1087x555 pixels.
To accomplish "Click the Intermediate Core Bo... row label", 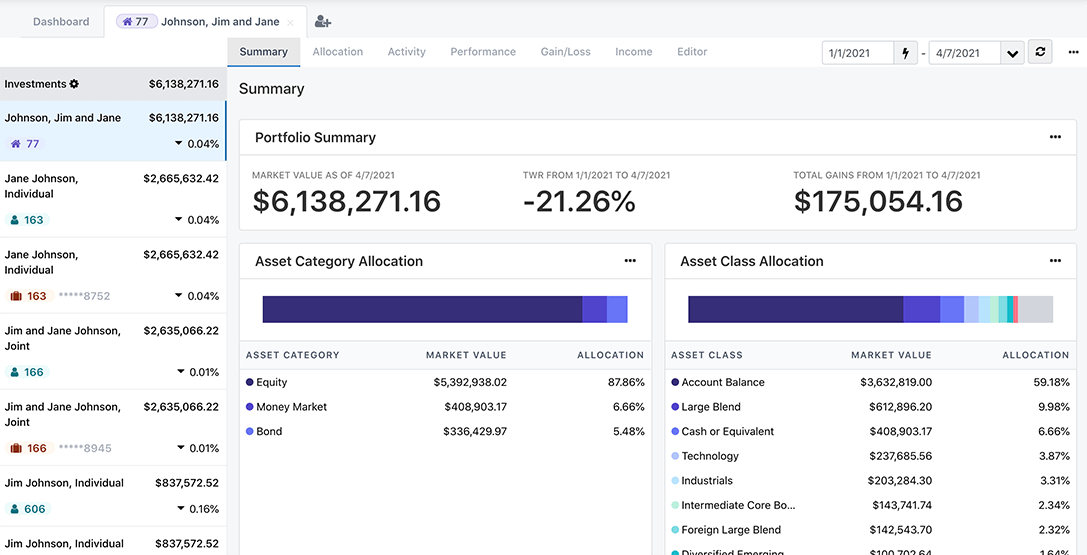I will click(x=738, y=505).
